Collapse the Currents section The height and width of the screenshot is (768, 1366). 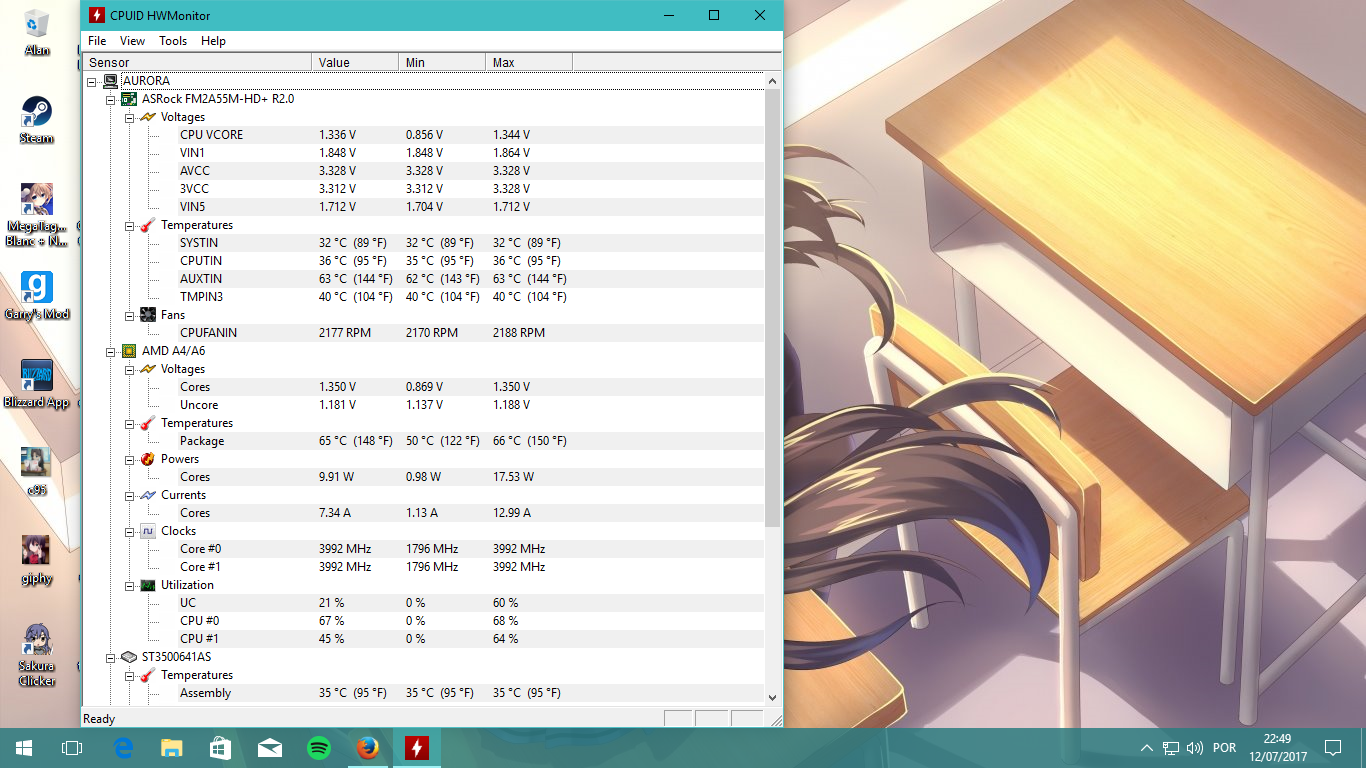click(x=130, y=495)
